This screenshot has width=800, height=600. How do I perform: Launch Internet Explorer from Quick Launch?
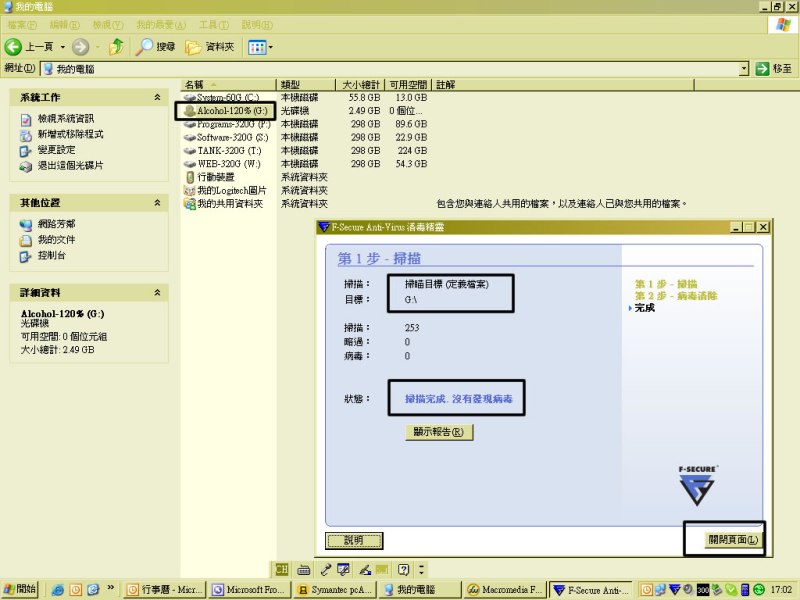[x=58, y=590]
